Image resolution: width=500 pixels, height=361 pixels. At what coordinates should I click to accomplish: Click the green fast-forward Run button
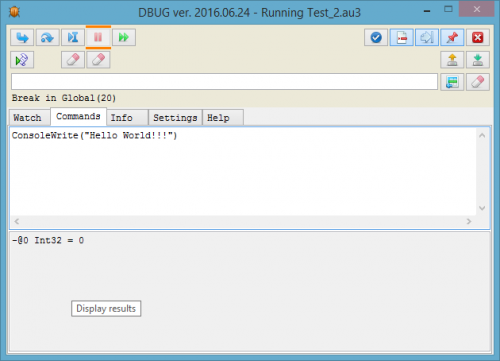click(124, 37)
